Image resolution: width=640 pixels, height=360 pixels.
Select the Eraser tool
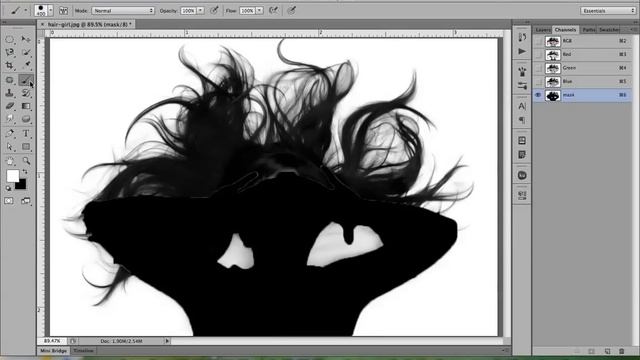point(9,106)
